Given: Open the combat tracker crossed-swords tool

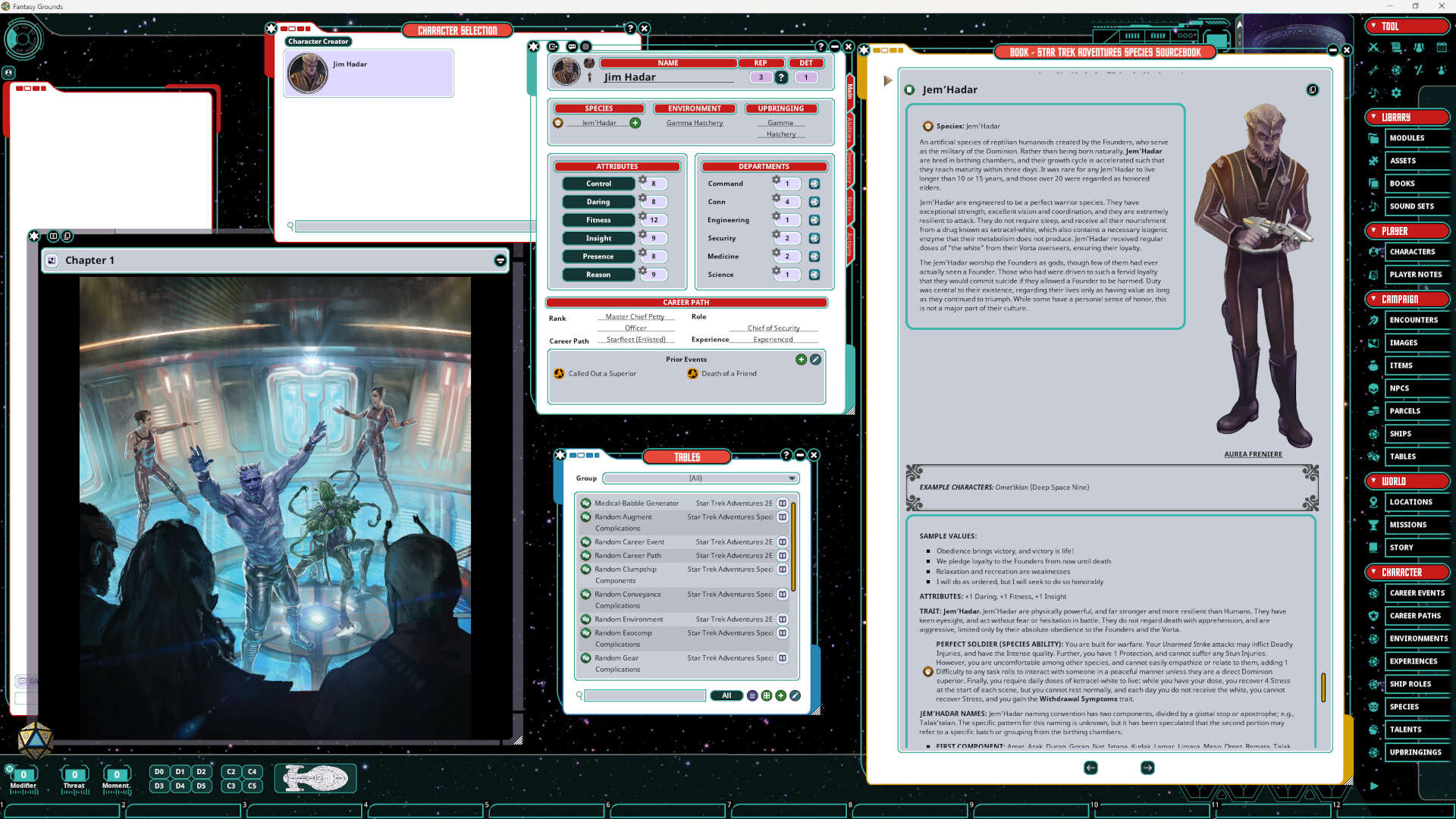Looking at the screenshot, I should point(1373,47).
